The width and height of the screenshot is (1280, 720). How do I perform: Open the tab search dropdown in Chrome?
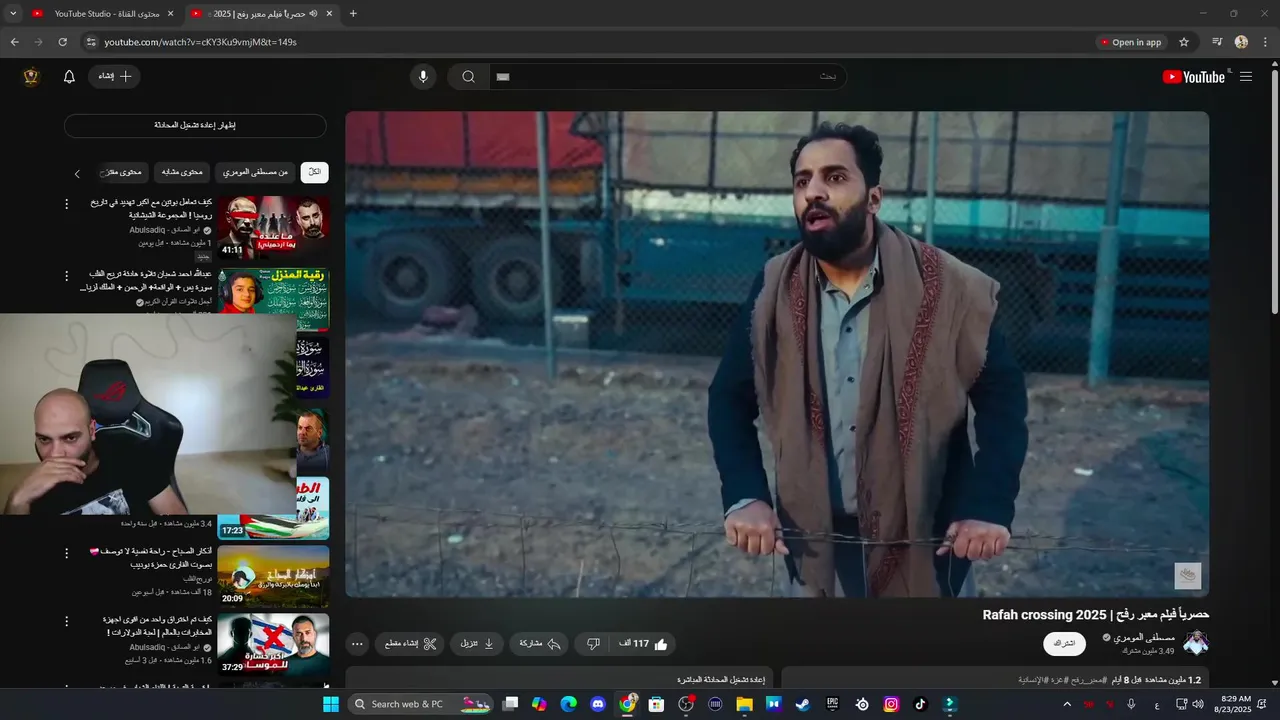(13, 14)
